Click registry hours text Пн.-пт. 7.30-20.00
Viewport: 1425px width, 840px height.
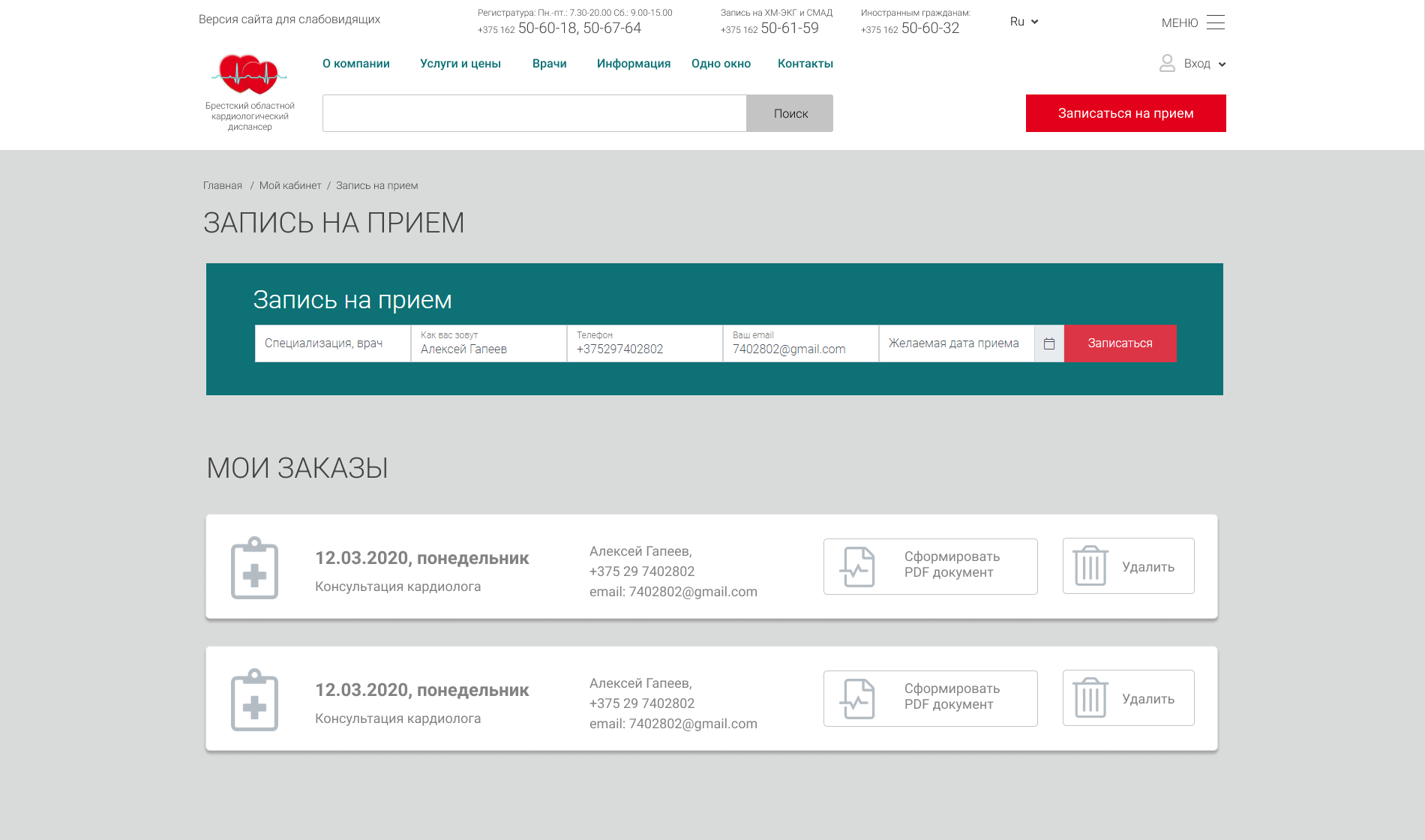(575, 13)
